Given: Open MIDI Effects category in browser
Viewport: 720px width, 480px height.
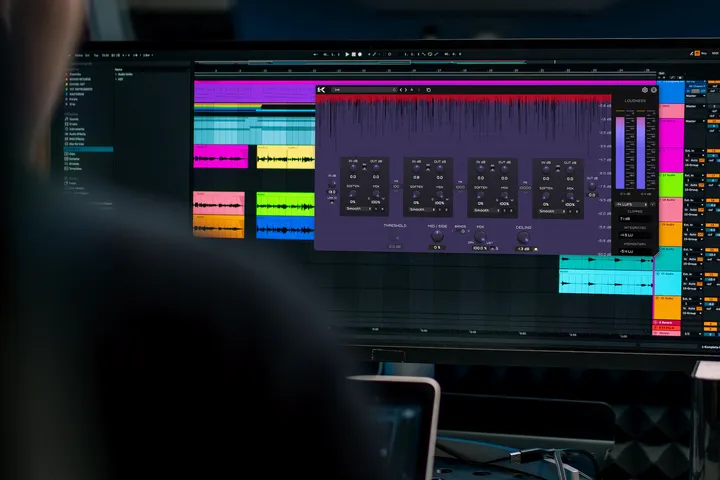Looking at the screenshot, I should [74, 139].
